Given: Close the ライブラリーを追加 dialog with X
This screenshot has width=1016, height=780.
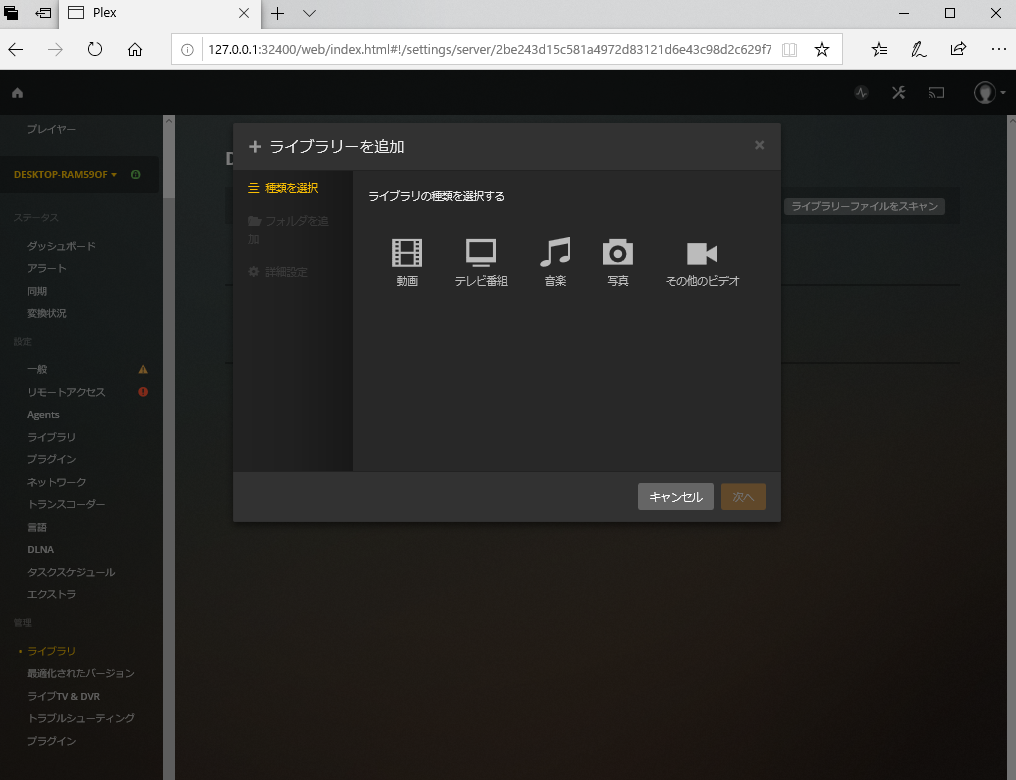Looking at the screenshot, I should tap(759, 145).
